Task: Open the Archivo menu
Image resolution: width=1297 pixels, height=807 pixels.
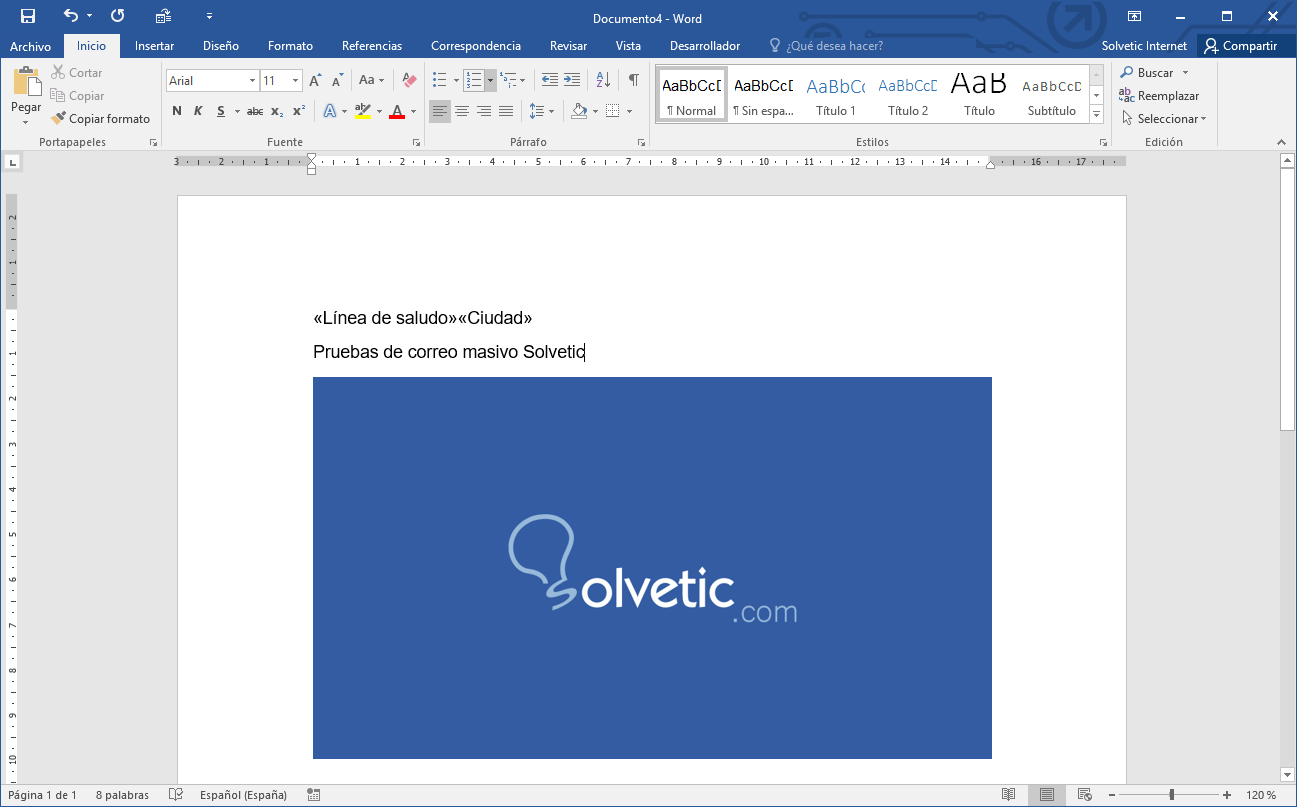Action: tap(30, 46)
